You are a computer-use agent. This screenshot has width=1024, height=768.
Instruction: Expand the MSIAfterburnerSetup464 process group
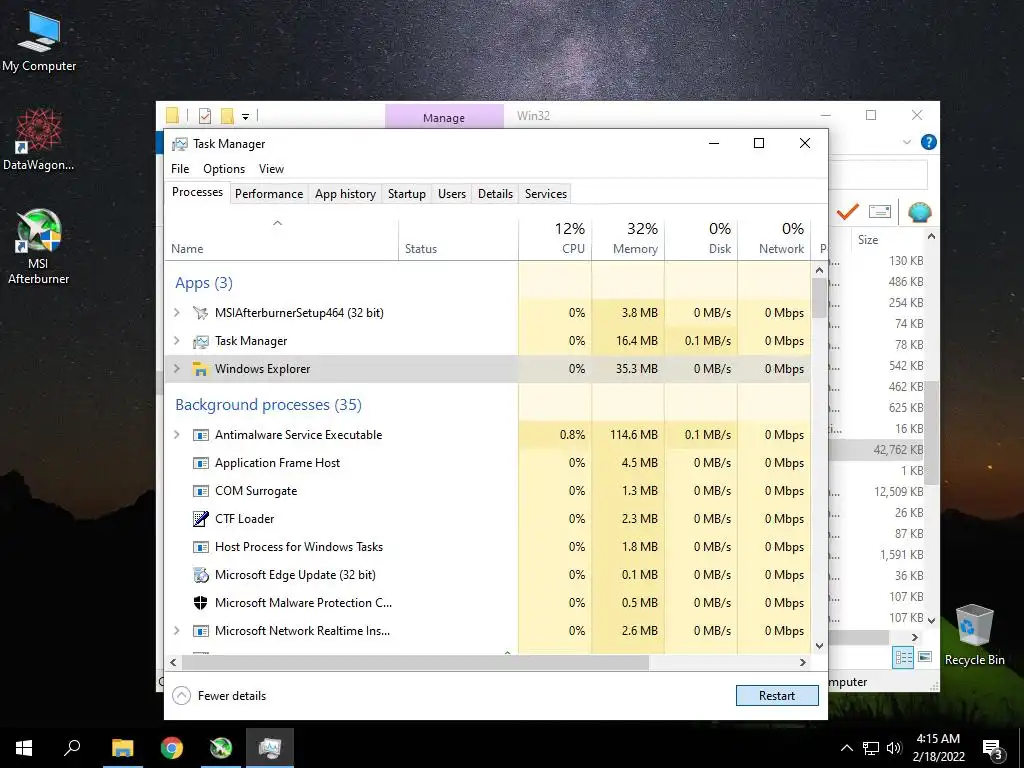coord(176,313)
